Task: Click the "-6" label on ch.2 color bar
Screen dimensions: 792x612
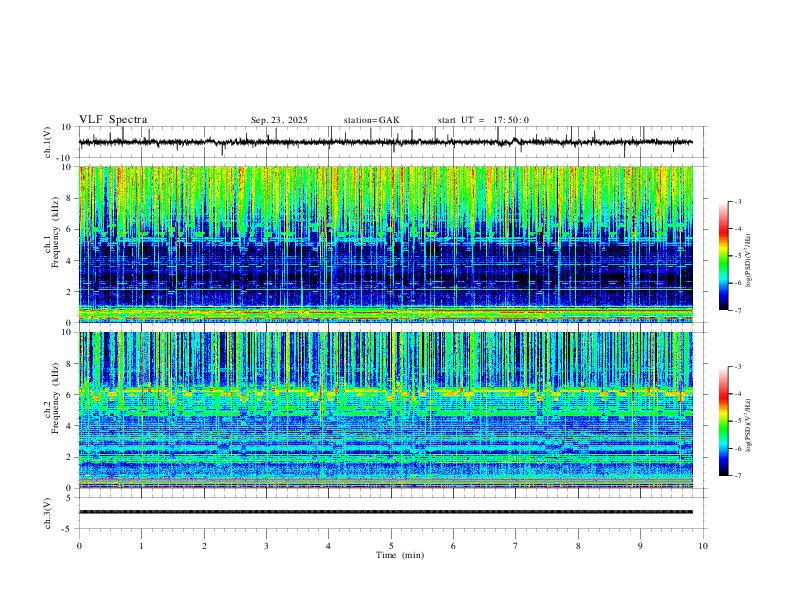Action: (738, 448)
